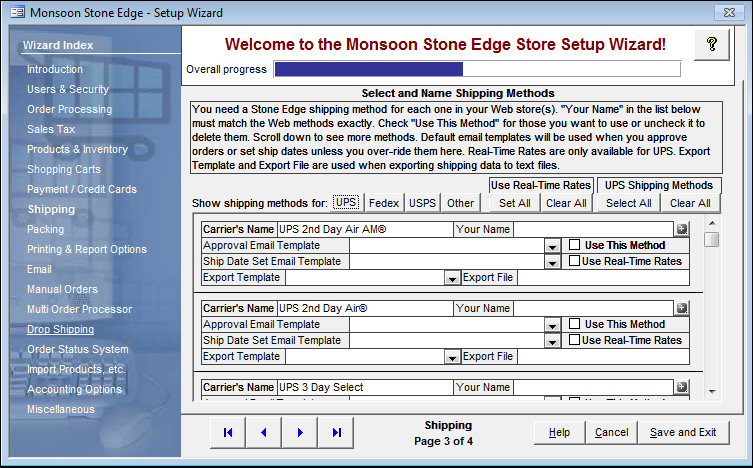Viewport: 753px width, 468px height.
Task: Click Carrier's Name field UPS 3 Day Select
Action: (365, 387)
